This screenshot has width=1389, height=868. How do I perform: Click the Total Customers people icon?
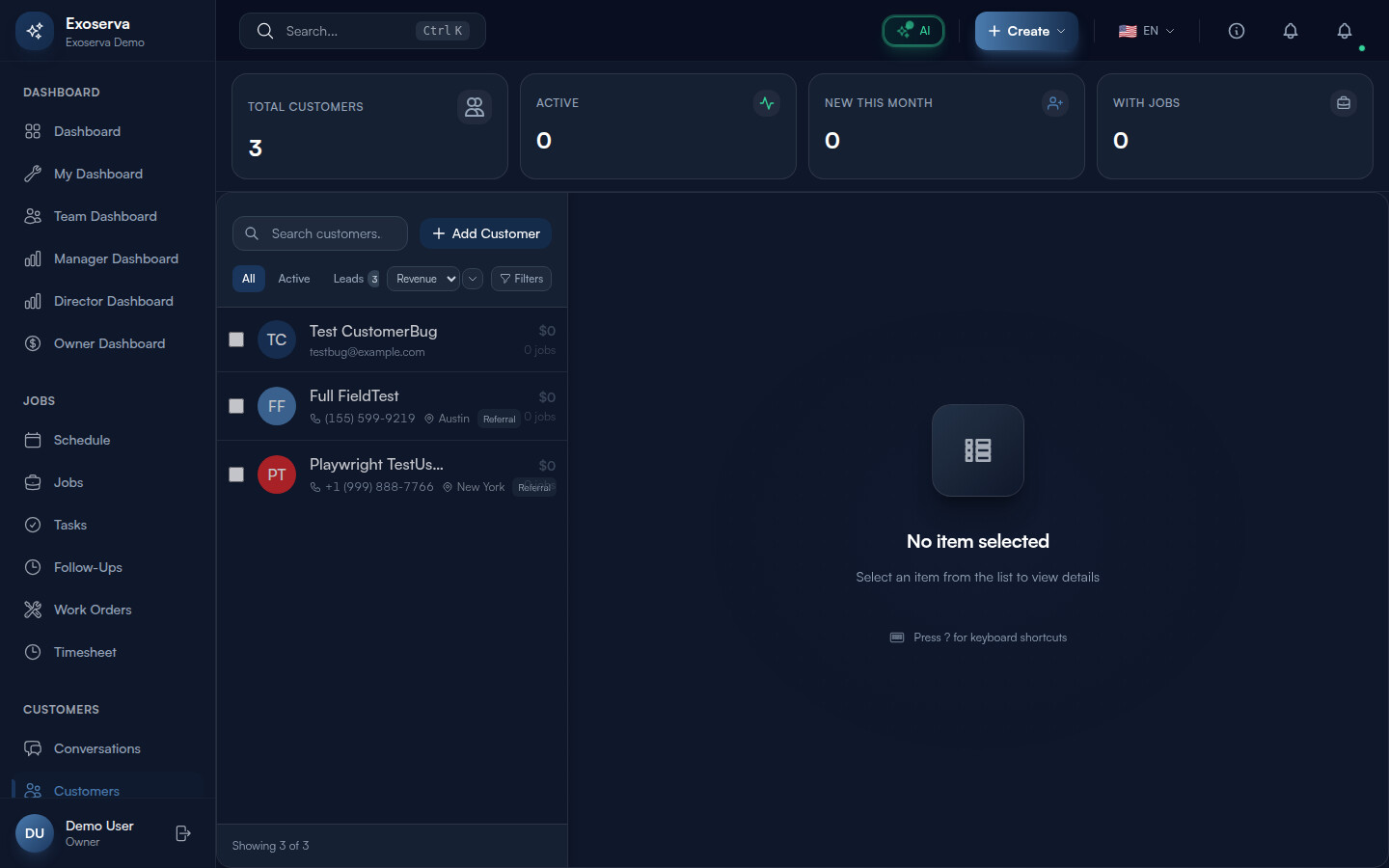pos(474,107)
